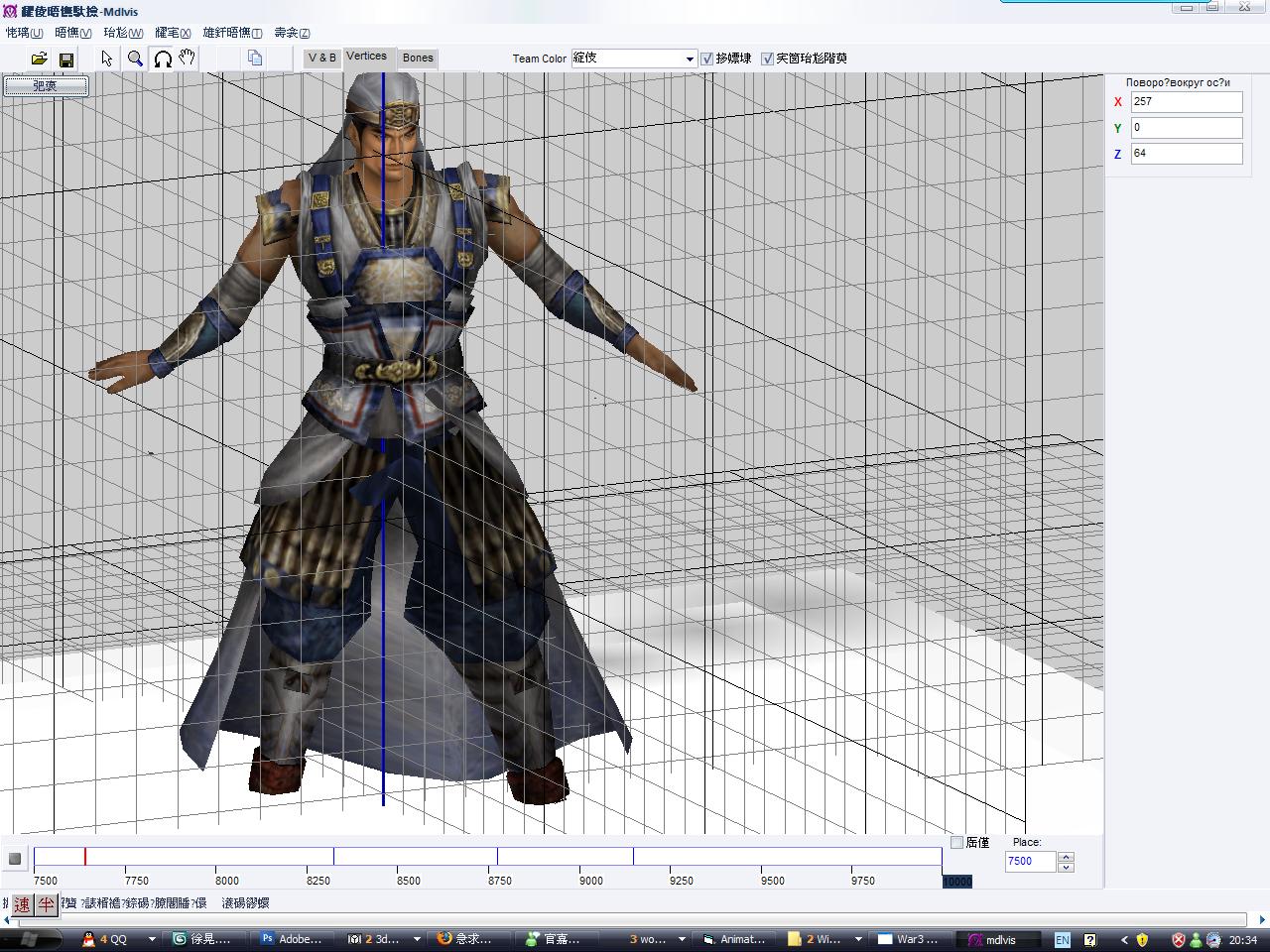Click the Mdlvis title bar app icon
1270x952 pixels.
point(10,12)
